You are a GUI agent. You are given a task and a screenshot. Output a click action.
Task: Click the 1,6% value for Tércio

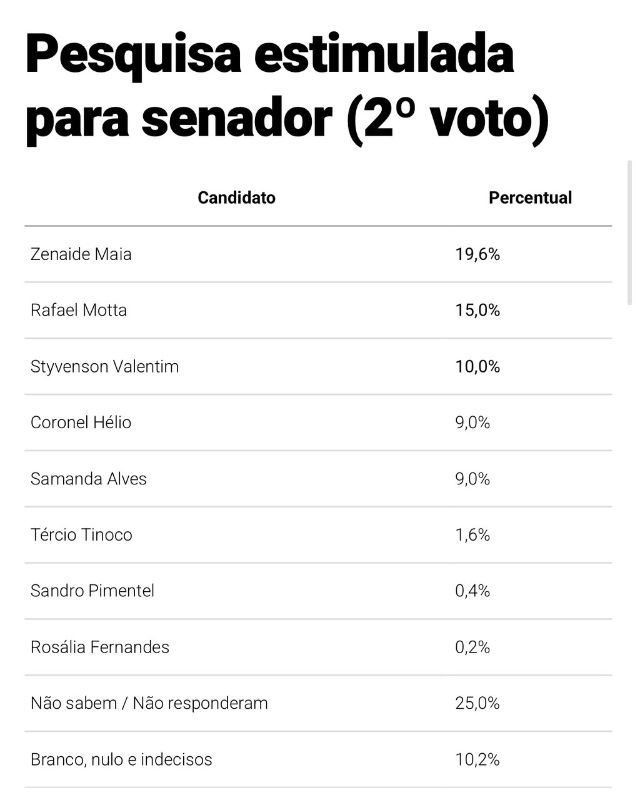(472, 535)
